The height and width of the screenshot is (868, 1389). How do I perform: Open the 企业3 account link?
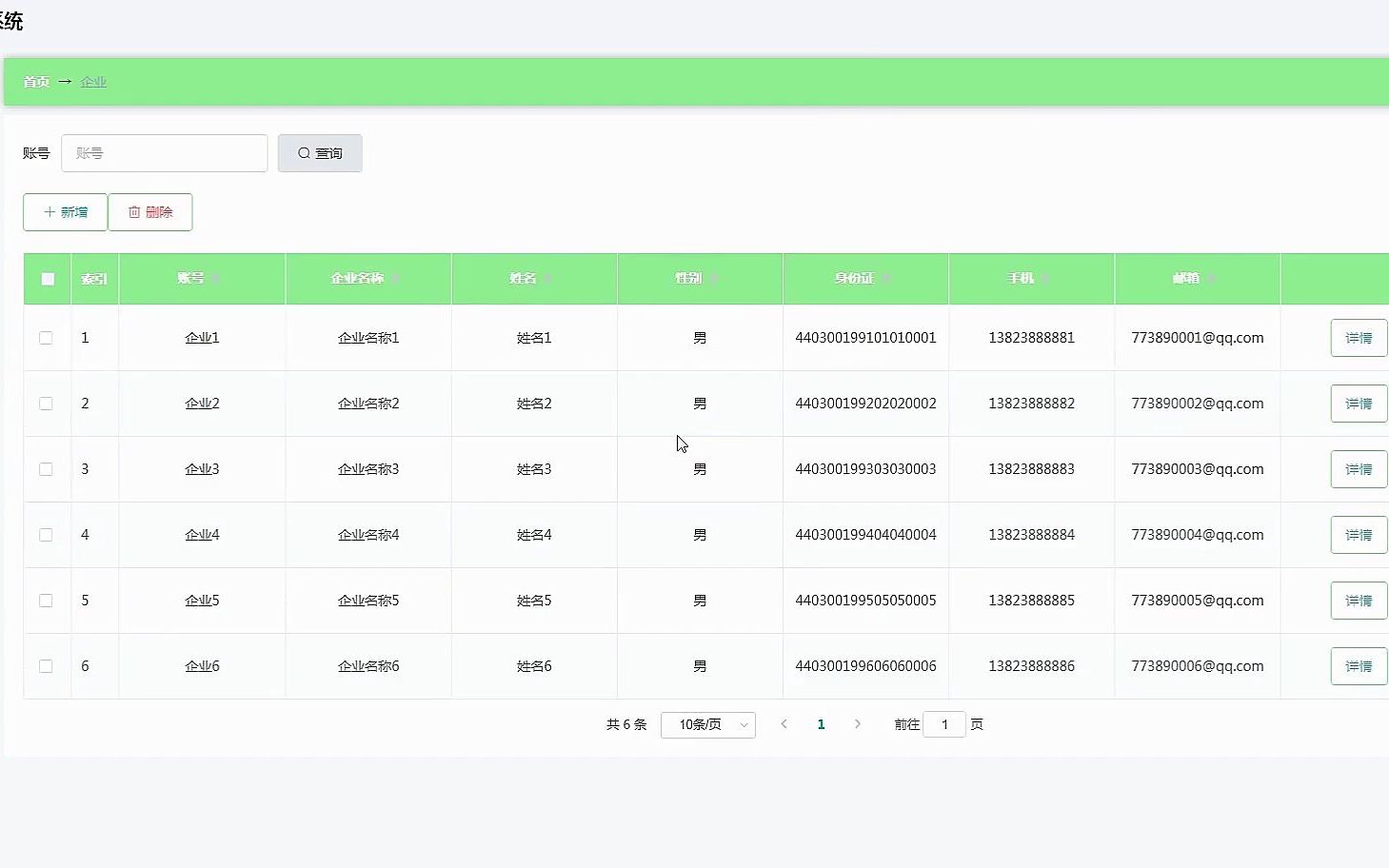click(202, 469)
